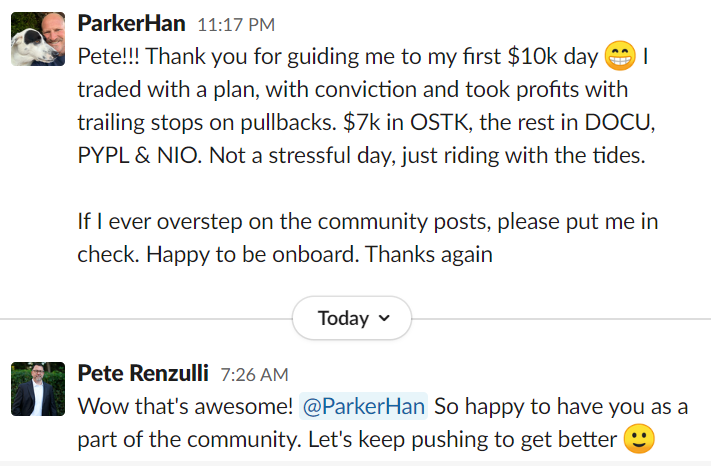Open the Pete Renzulli sender name

[143, 374]
